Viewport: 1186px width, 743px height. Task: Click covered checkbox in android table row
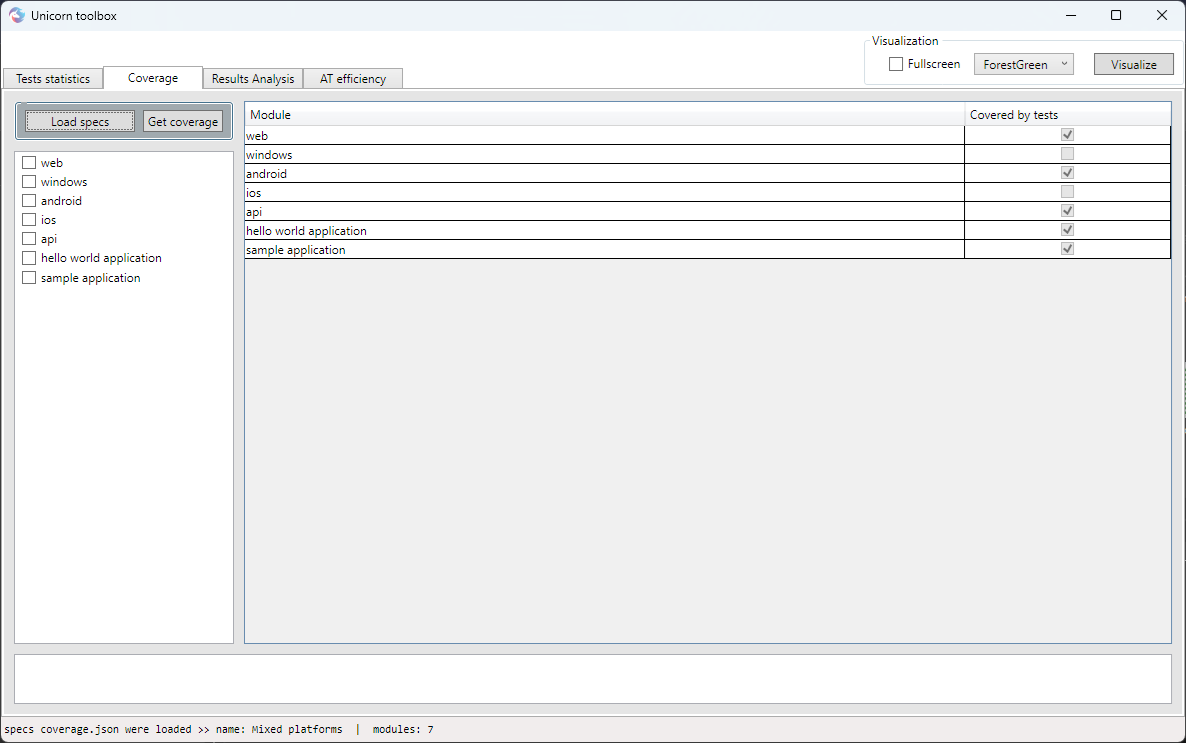1067,173
